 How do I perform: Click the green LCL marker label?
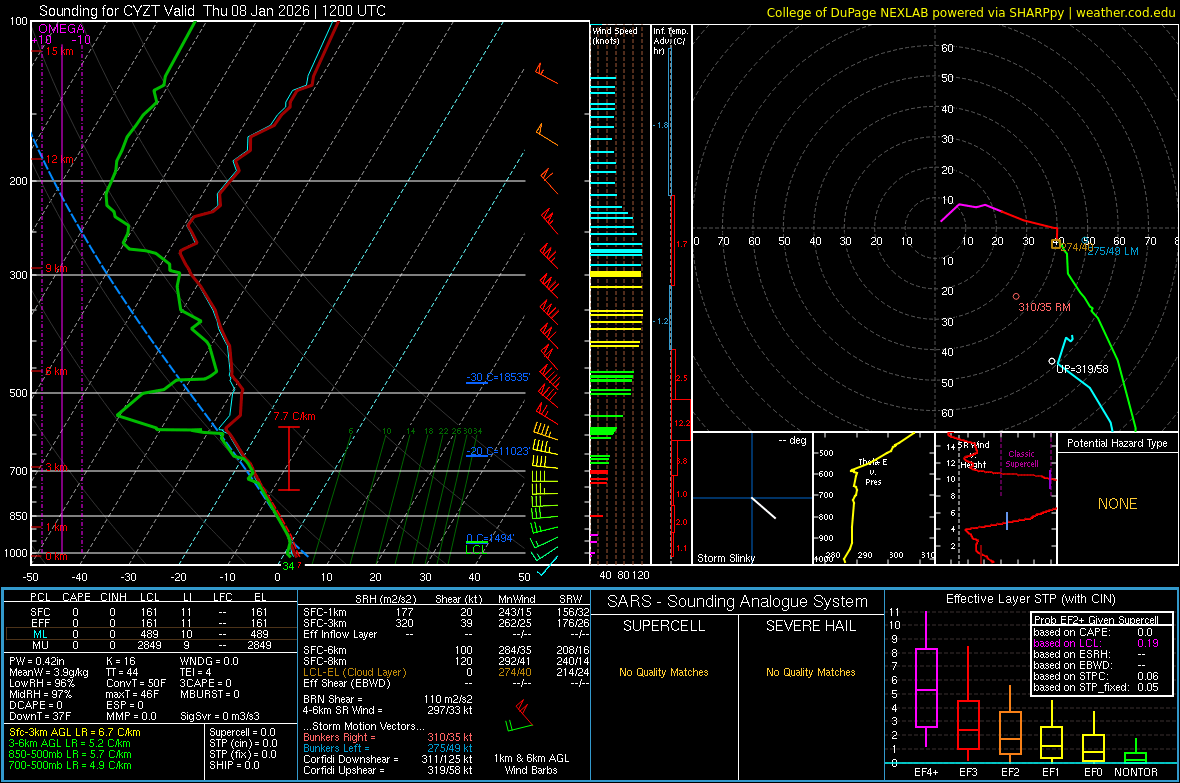click(476, 549)
